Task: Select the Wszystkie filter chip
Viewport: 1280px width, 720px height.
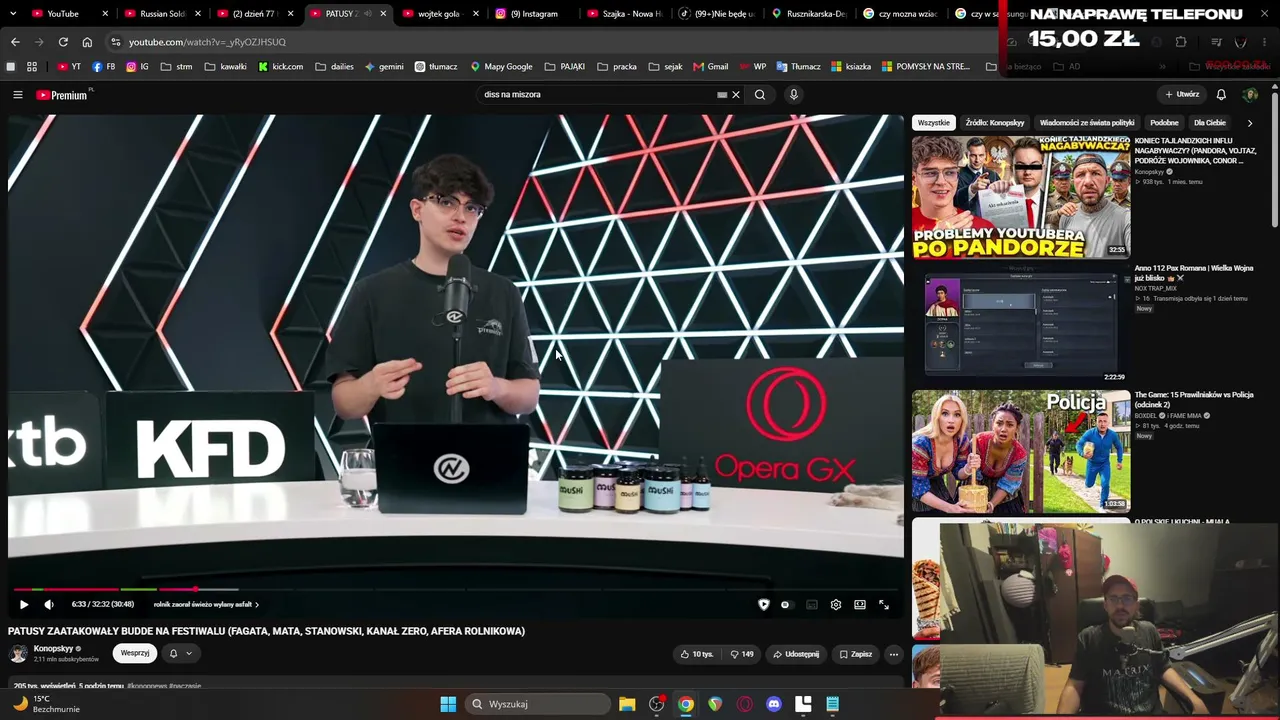Action: pyautogui.click(x=934, y=123)
